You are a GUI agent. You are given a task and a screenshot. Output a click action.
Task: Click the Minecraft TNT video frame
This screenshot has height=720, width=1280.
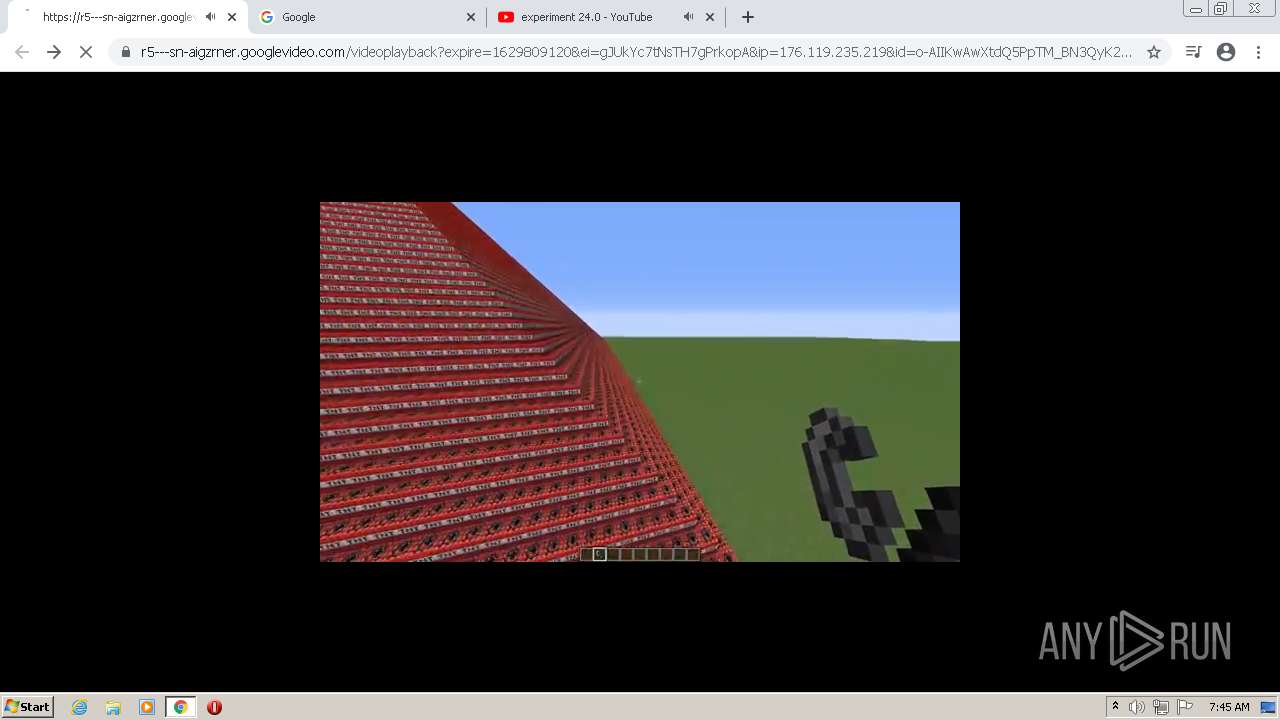click(640, 382)
